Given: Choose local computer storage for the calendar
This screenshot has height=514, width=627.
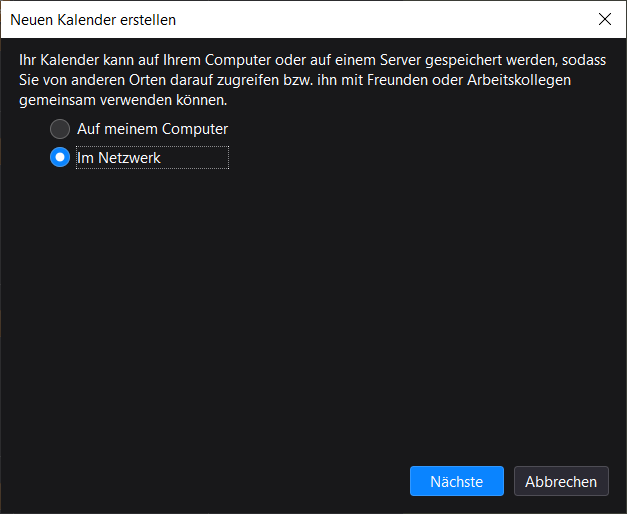Looking at the screenshot, I should tap(60, 129).
